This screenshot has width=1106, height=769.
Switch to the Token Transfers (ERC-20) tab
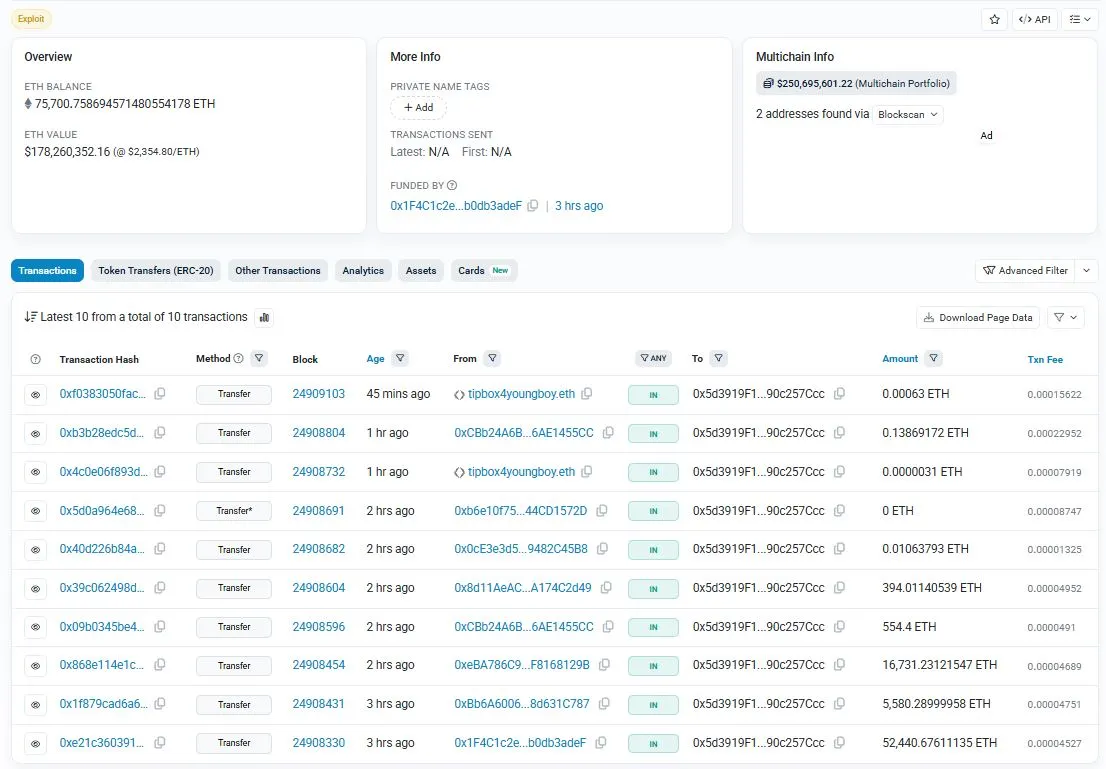pyautogui.click(x=155, y=270)
